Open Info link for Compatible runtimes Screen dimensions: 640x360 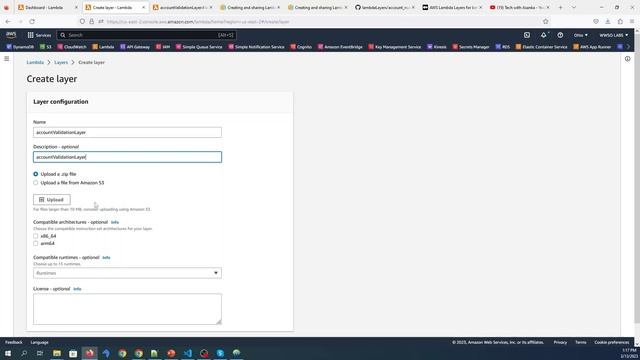[106, 258]
